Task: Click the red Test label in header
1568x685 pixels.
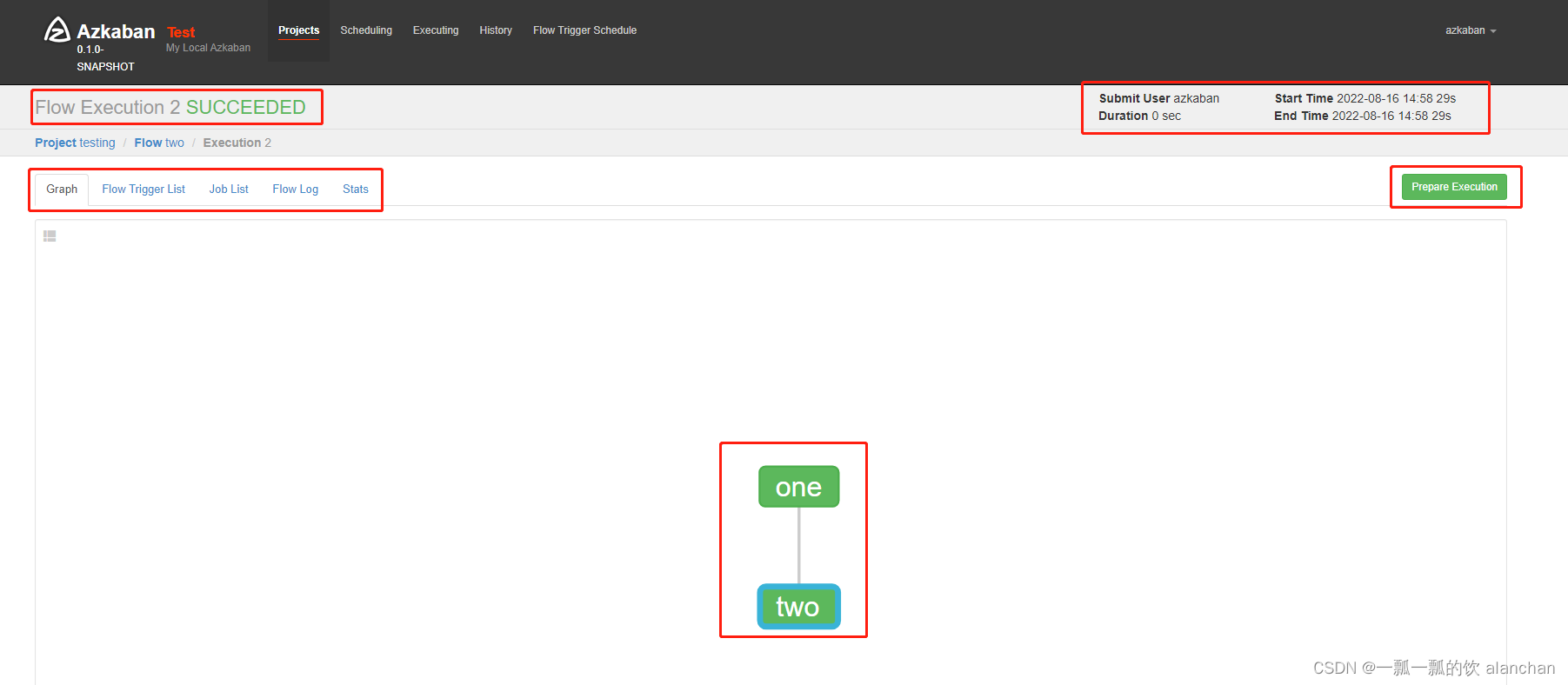Action: (x=181, y=32)
